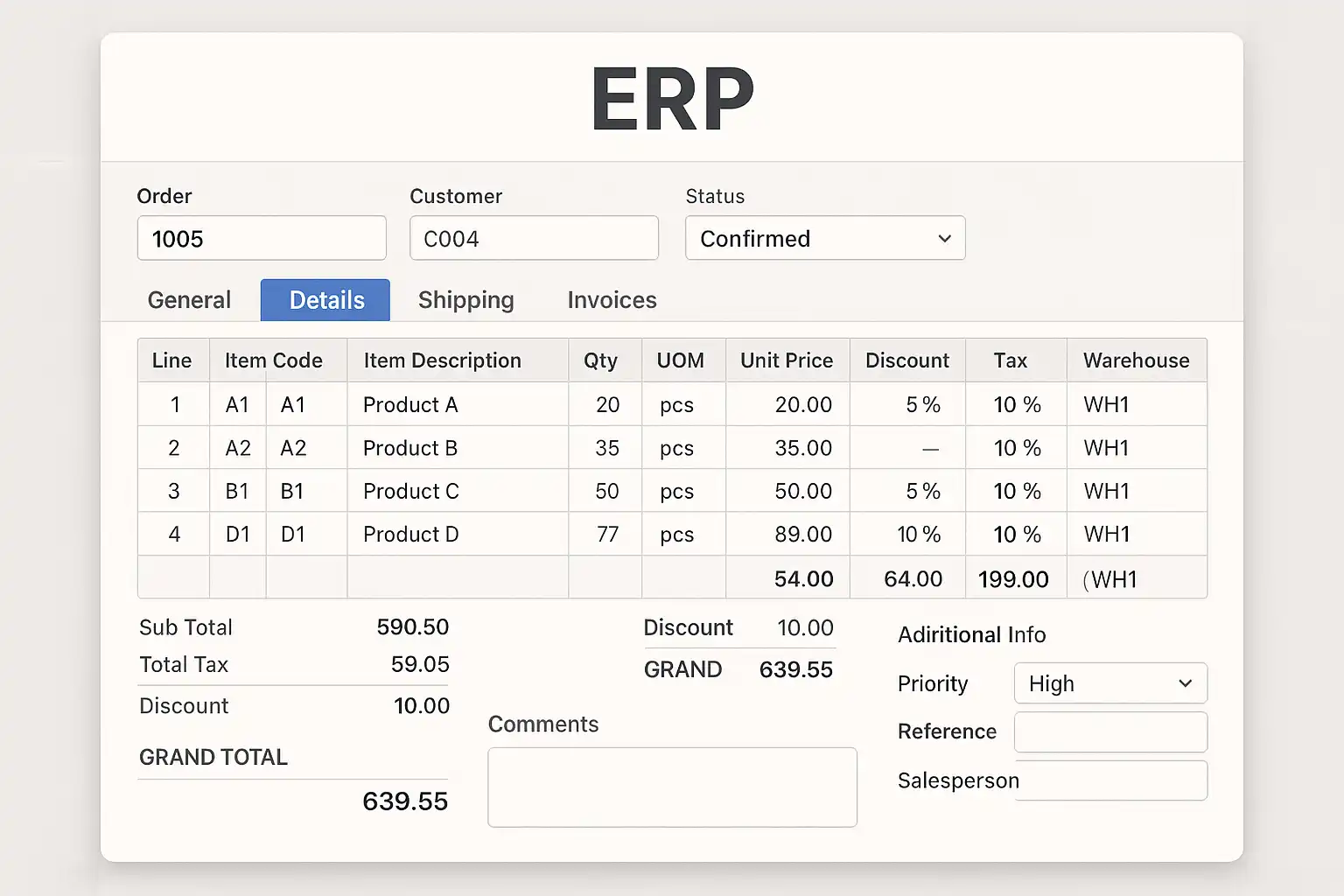Select the Product A description cell
Screen dimensions: 1344x896
pyautogui.click(x=457, y=404)
